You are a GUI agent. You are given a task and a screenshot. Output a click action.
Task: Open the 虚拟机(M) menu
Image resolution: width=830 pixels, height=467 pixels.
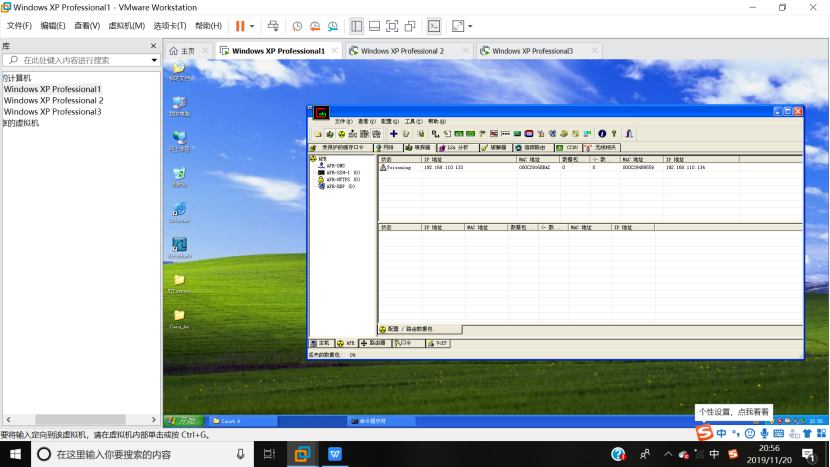click(127, 26)
